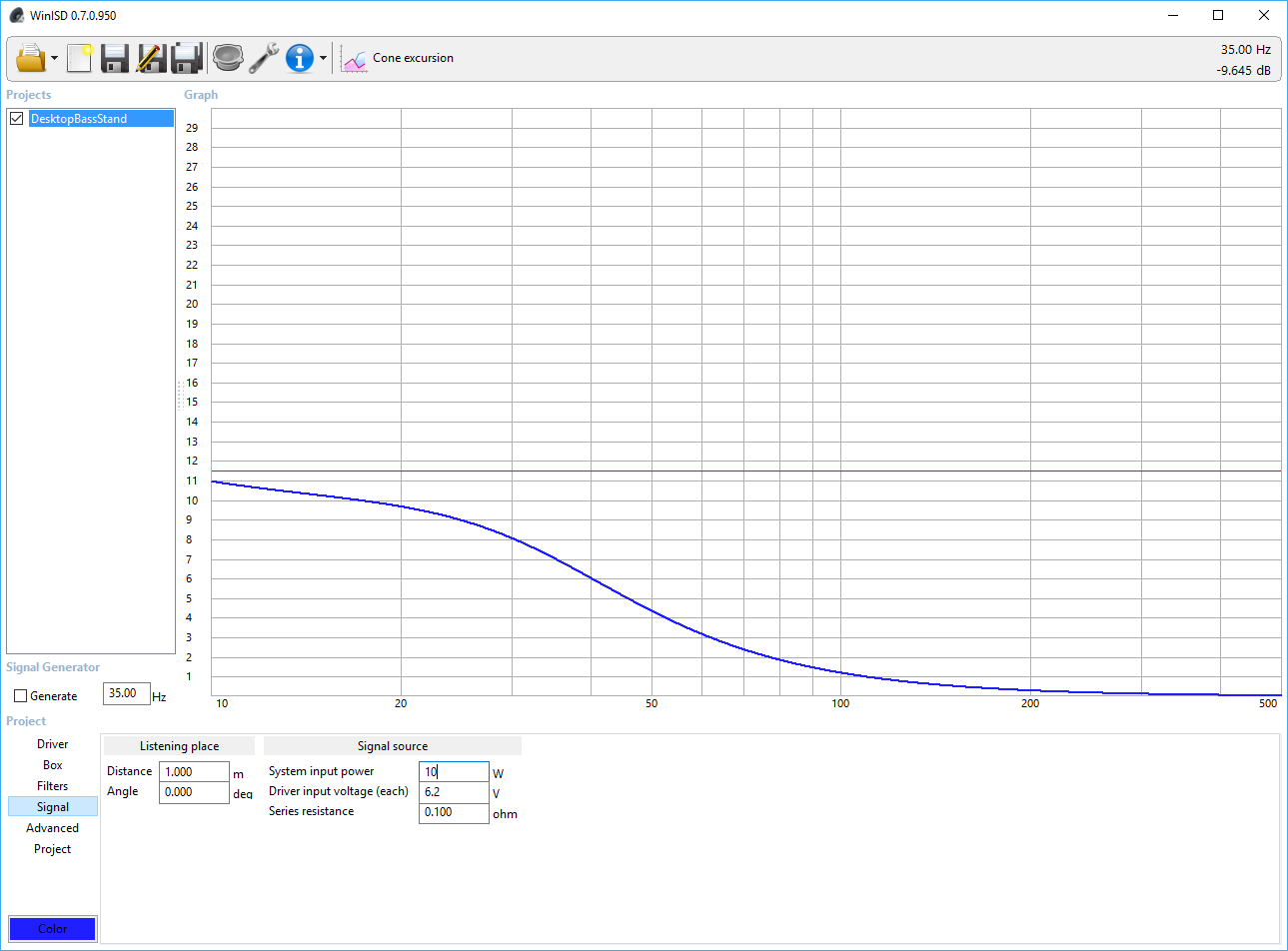1288x951 pixels.
Task: Toggle the DesktopBassStand project checkbox
Action: point(17,119)
